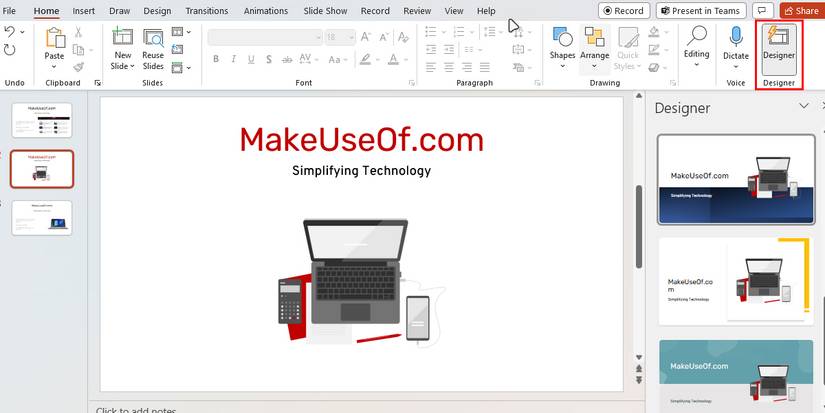Select the Format Painter brush icon

78,67
